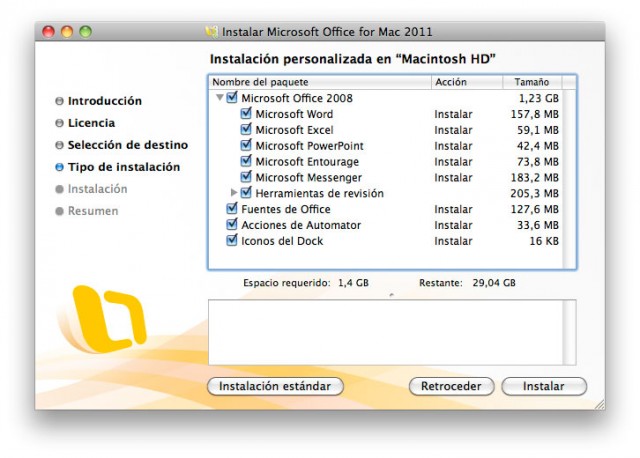Uncheck the Microsoft PowerPoint checkbox

tap(246, 145)
